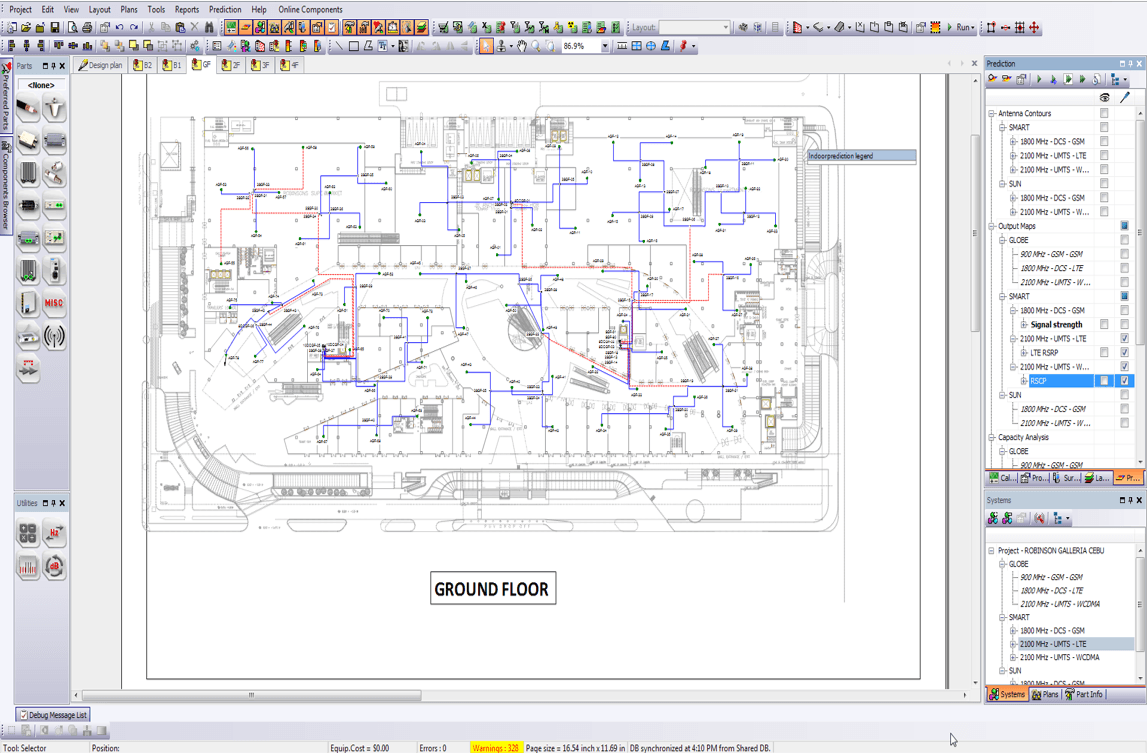Click the pushpin to auto-hide the Prediction panel

(x=1130, y=63)
